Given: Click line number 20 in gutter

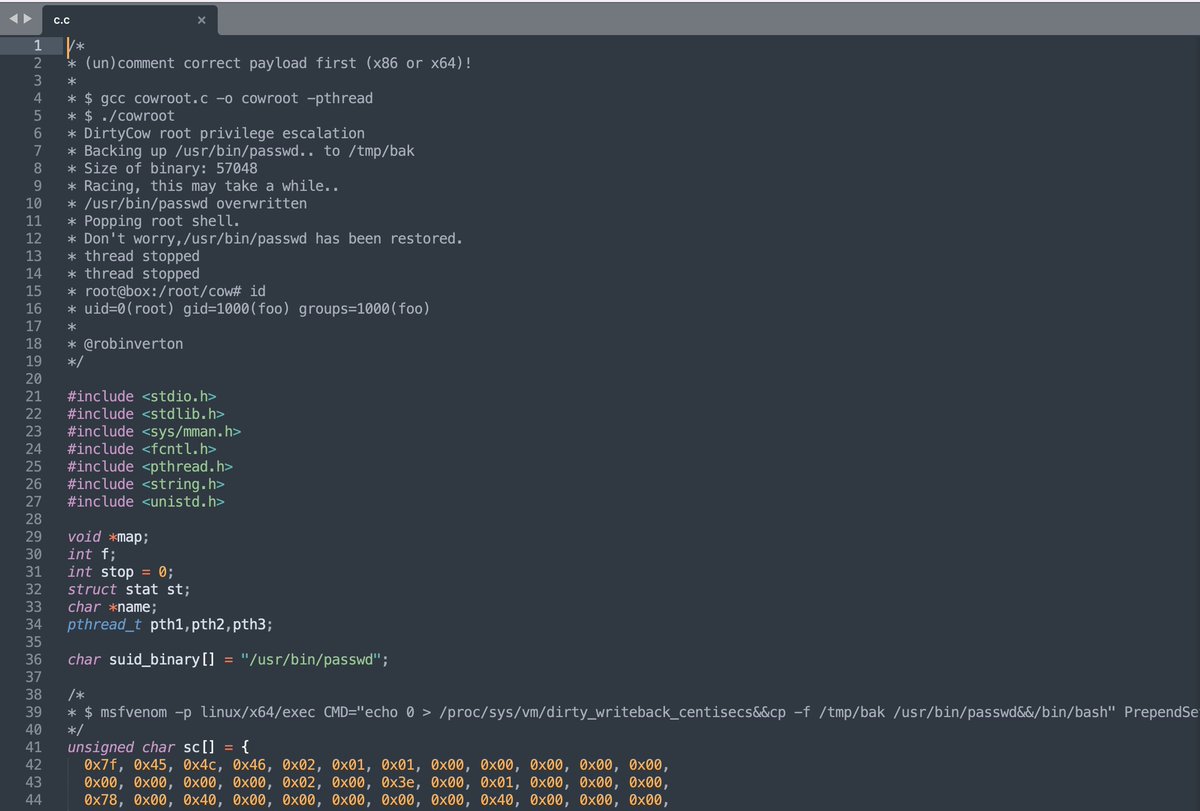Looking at the screenshot, I should [x=33, y=379].
